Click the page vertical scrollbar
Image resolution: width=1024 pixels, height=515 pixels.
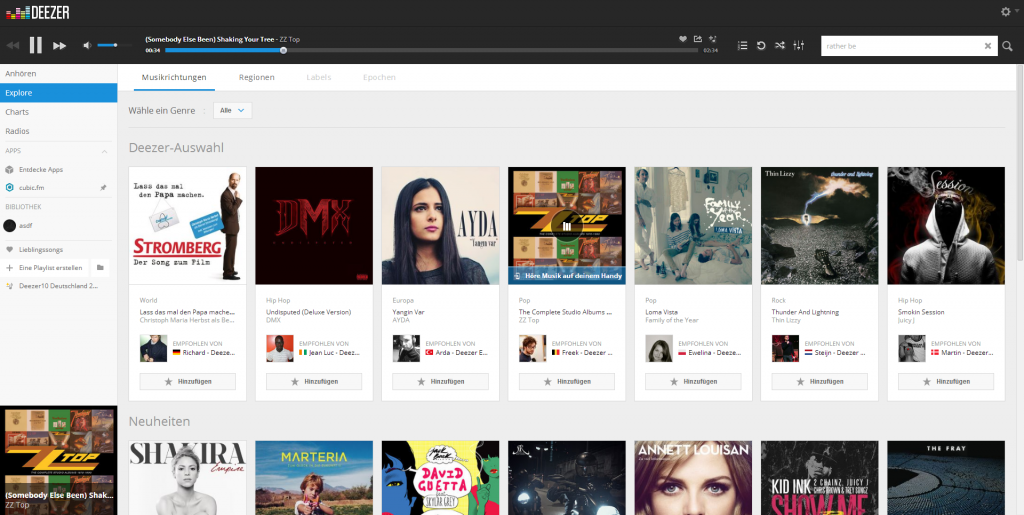[1019, 163]
